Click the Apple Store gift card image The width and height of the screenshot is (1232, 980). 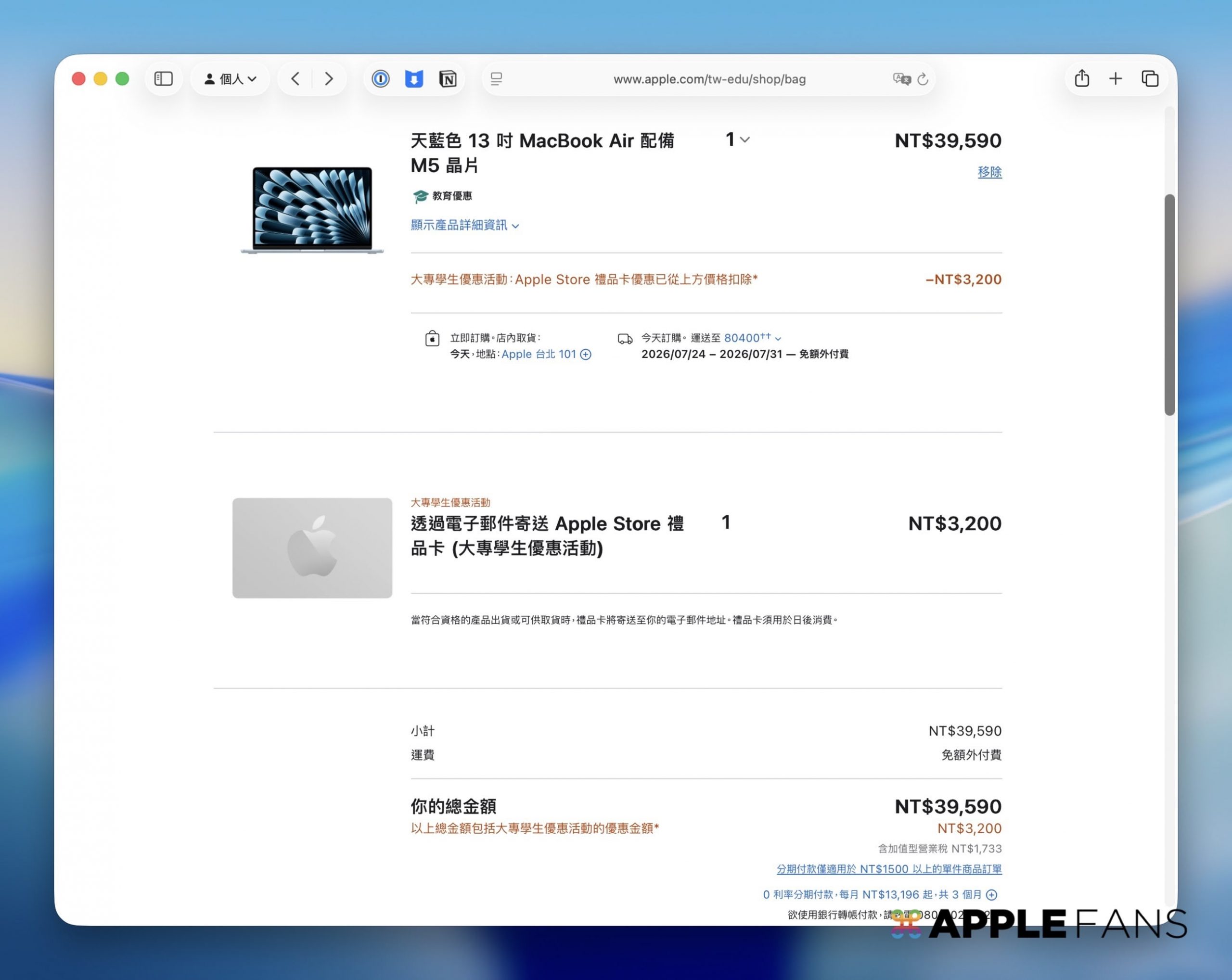[312, 548]
